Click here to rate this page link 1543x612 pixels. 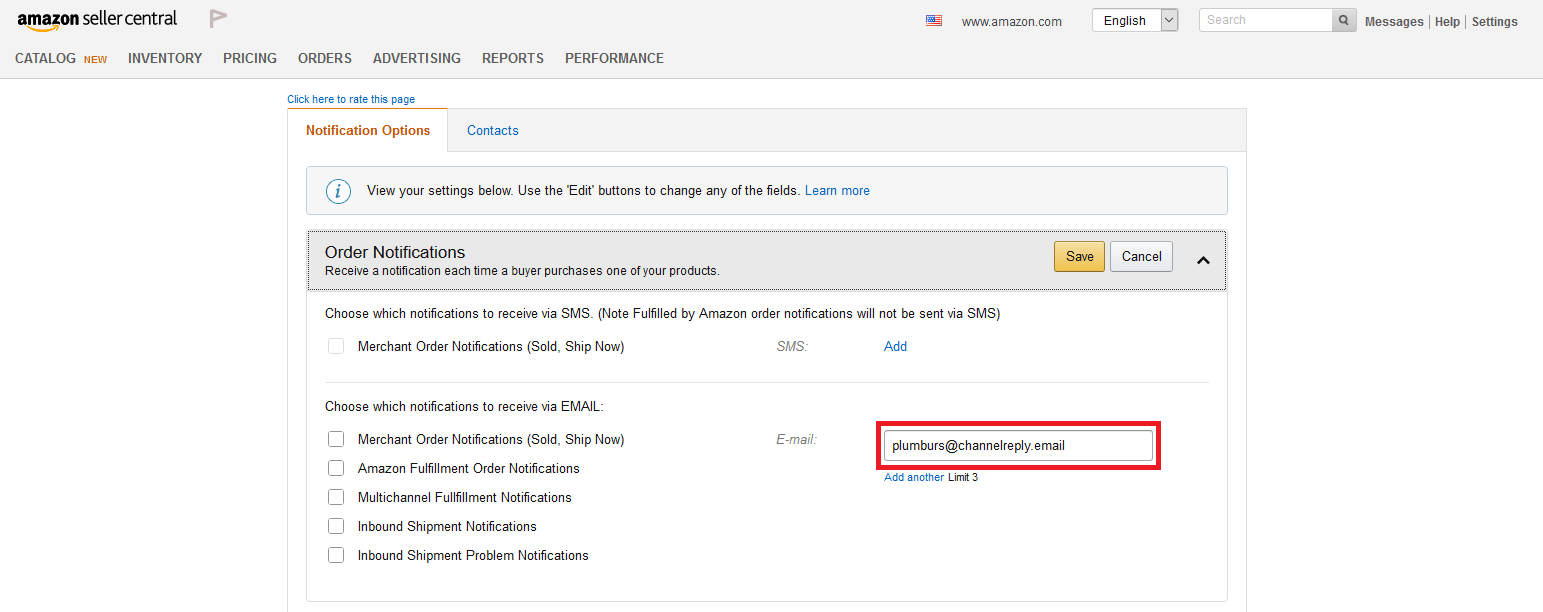pyautogui.click(x=351, y=99)
